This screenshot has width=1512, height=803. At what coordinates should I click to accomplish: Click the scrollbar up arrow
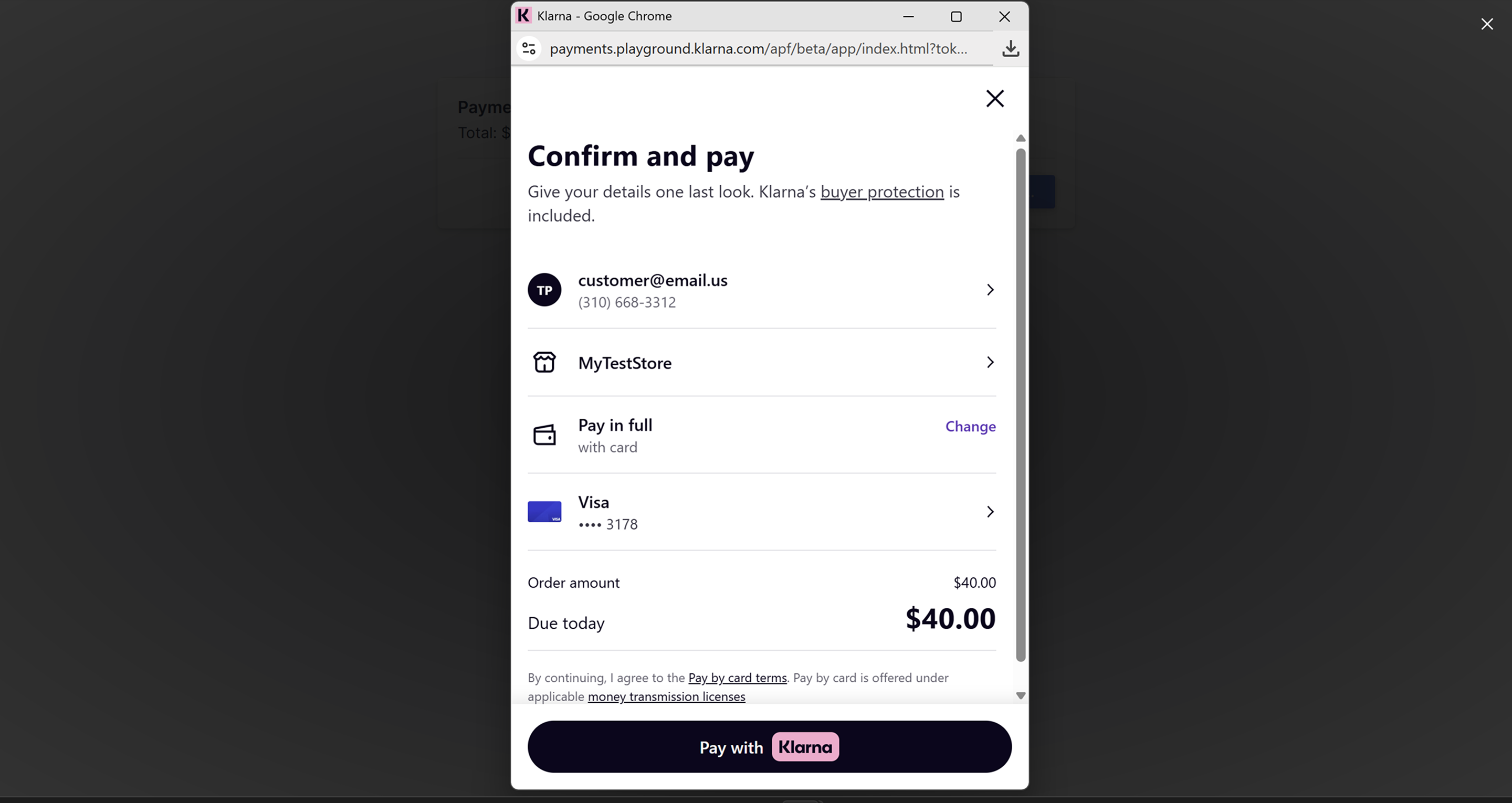(1021, 139)
